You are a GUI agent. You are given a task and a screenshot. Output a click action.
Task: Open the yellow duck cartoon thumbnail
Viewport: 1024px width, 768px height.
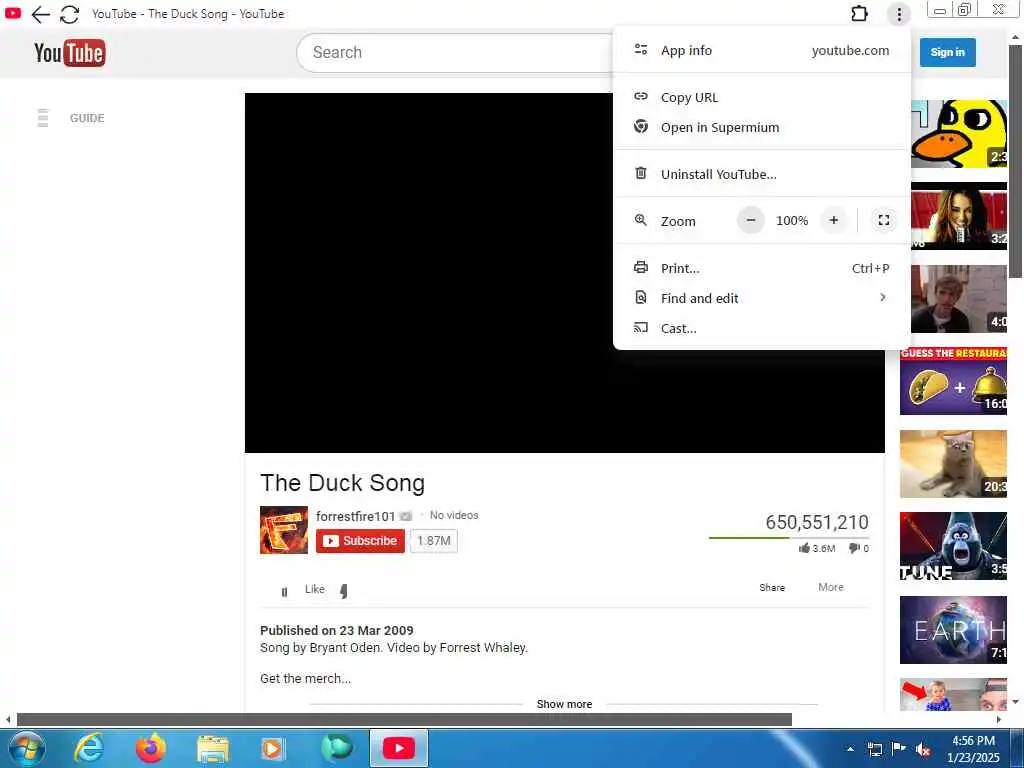[x=959, y=134]
